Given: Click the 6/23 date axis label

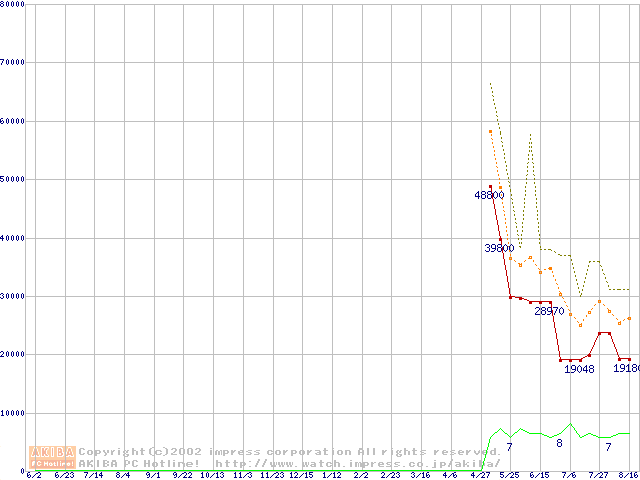Looking at the screenshot, I should coord(64,475).
